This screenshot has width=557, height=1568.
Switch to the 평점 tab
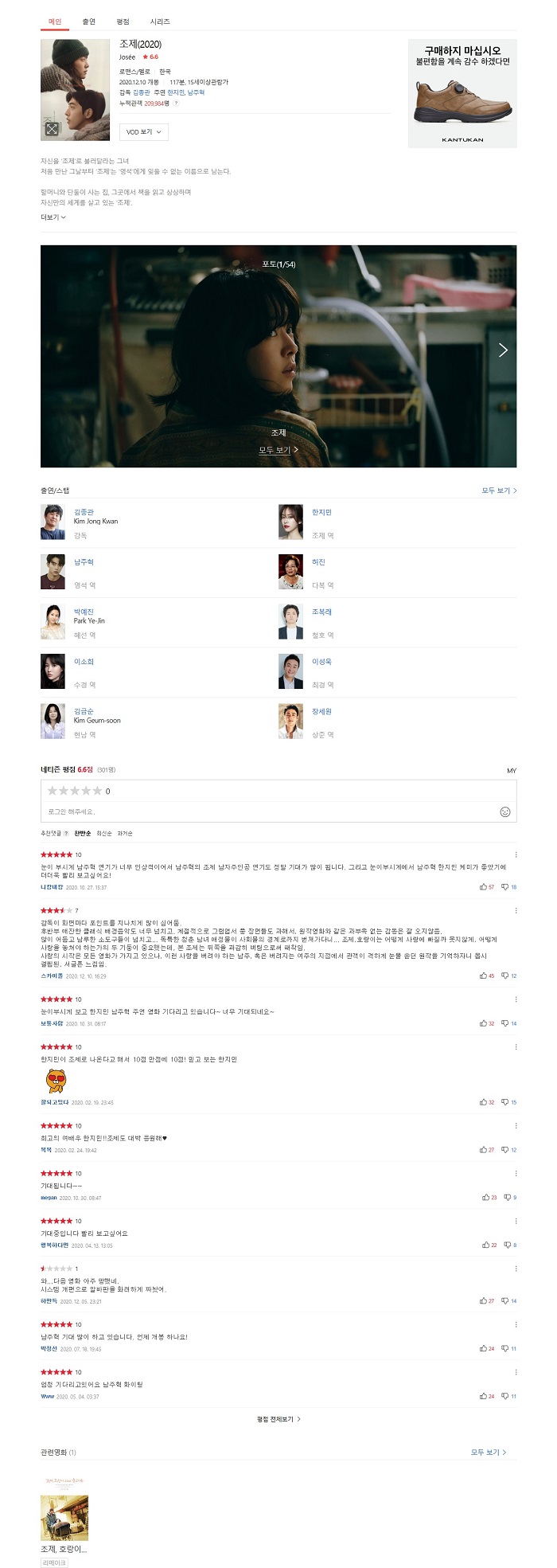click(123, 22)
